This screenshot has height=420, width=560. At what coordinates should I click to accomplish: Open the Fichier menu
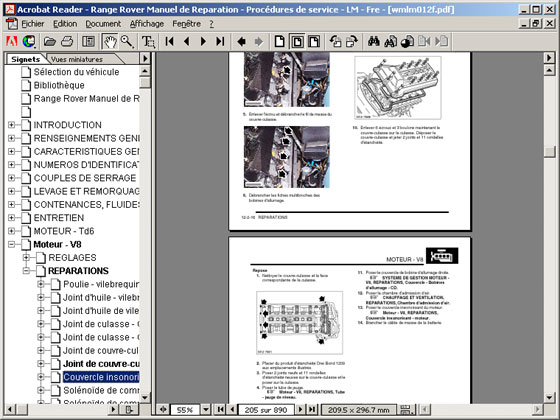point(32,24)
